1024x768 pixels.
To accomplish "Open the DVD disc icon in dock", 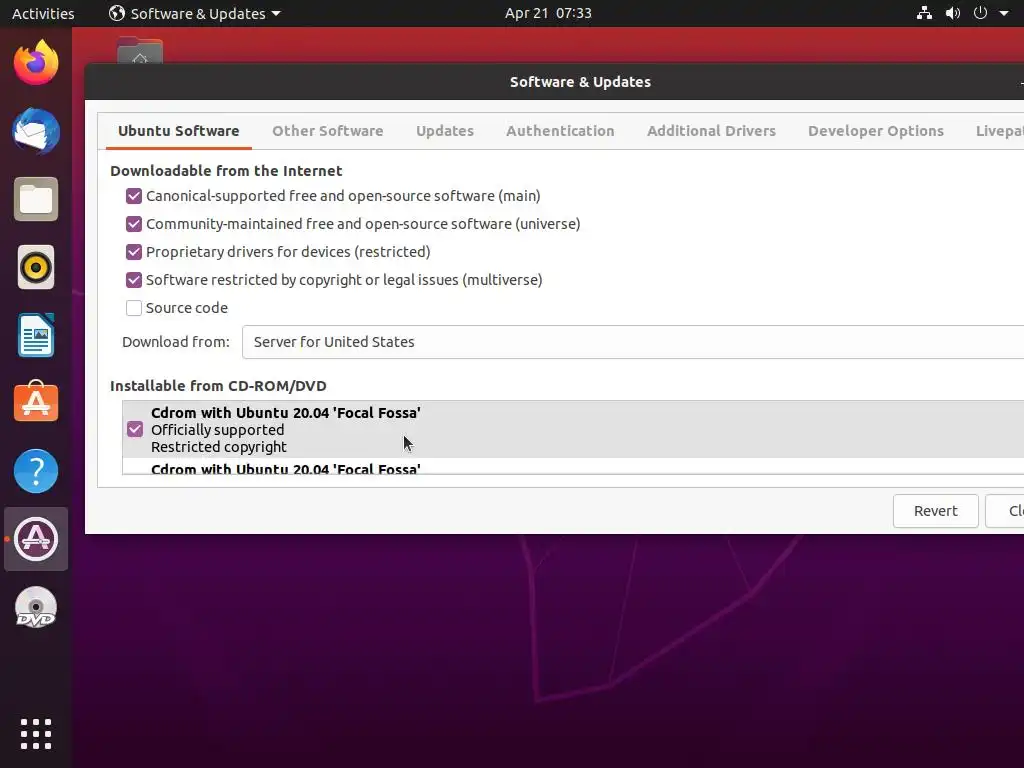I will (36, 607).
